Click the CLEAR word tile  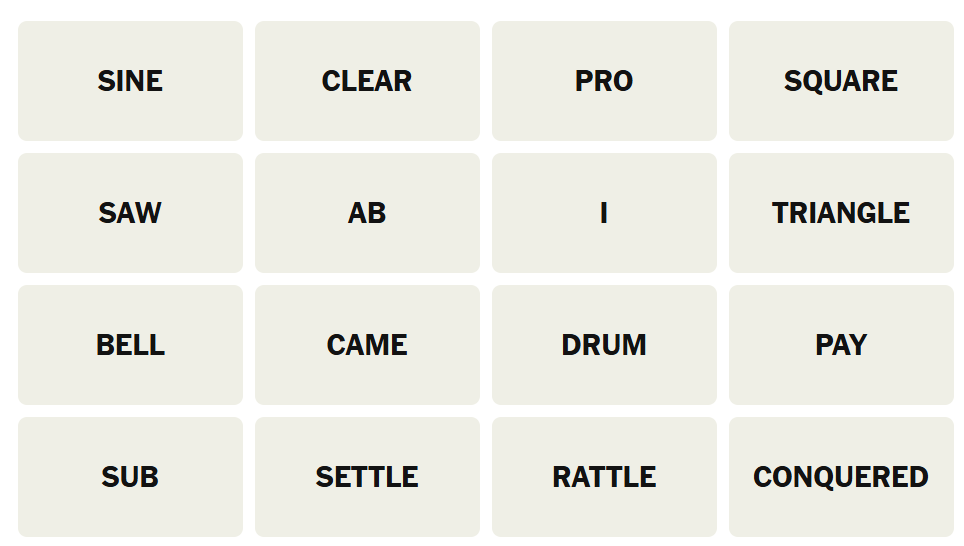(367, 81)
